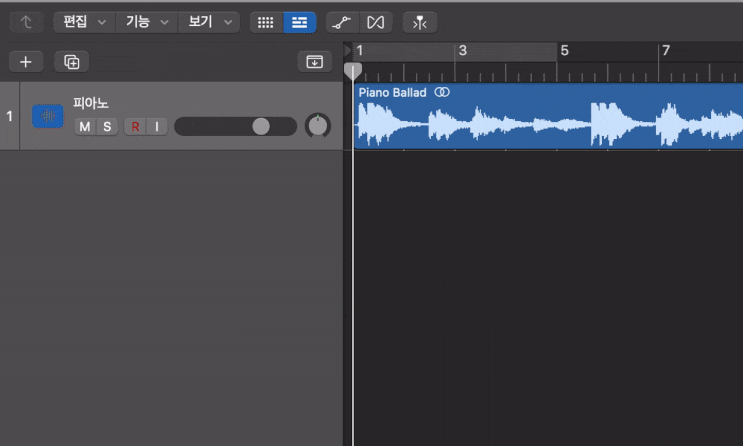The height and width of the screenshot is (446, 743).
Task: Record-enable the 피아노 track with R
Action: tap(135, 126)
